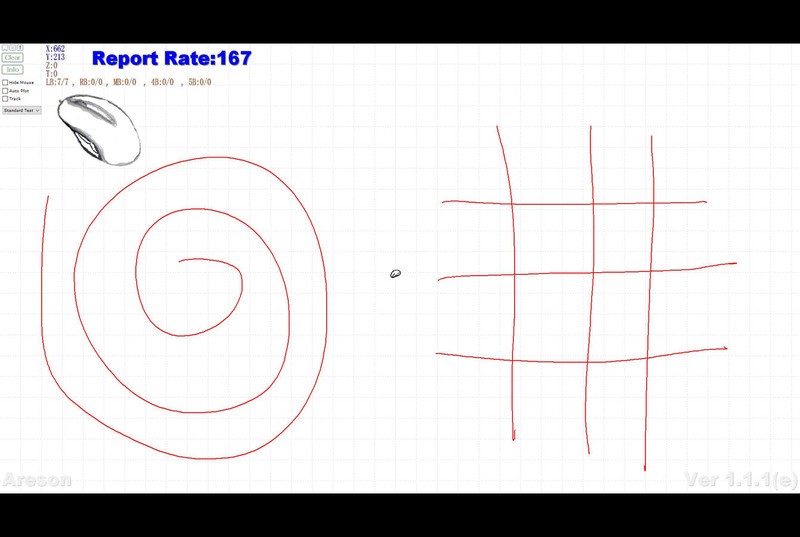Toggle the Auto Plot checkbox
This screenshot has width=800, height=537.
(5, 91)
